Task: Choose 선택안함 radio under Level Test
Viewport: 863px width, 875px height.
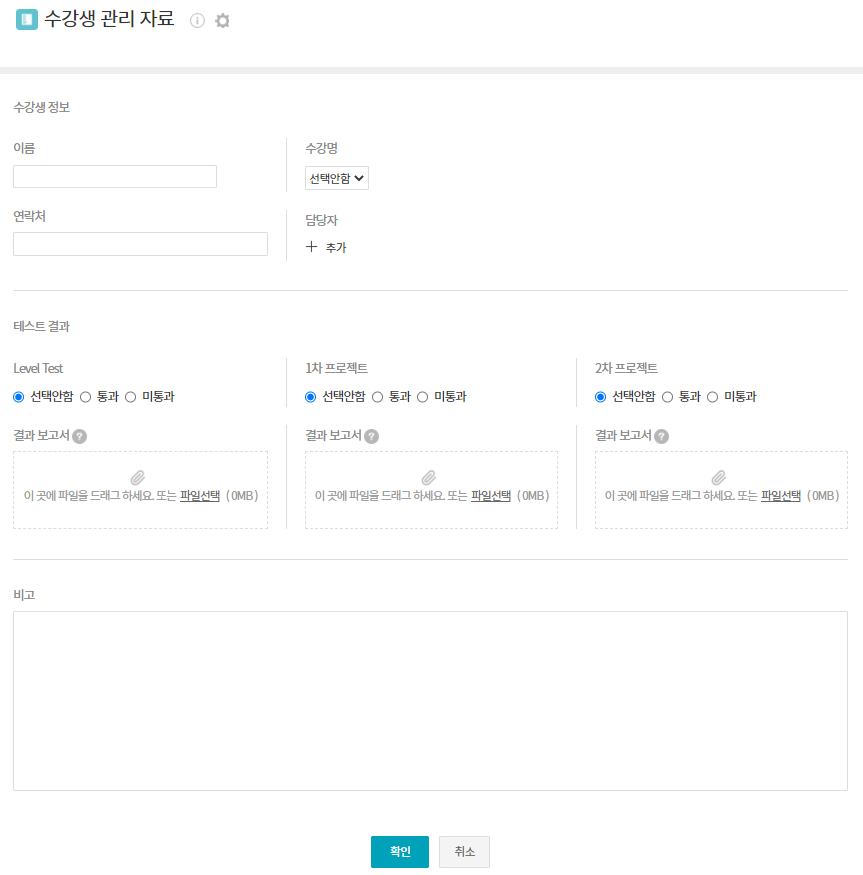Action: pyautogui.click(x=19, y=397)
